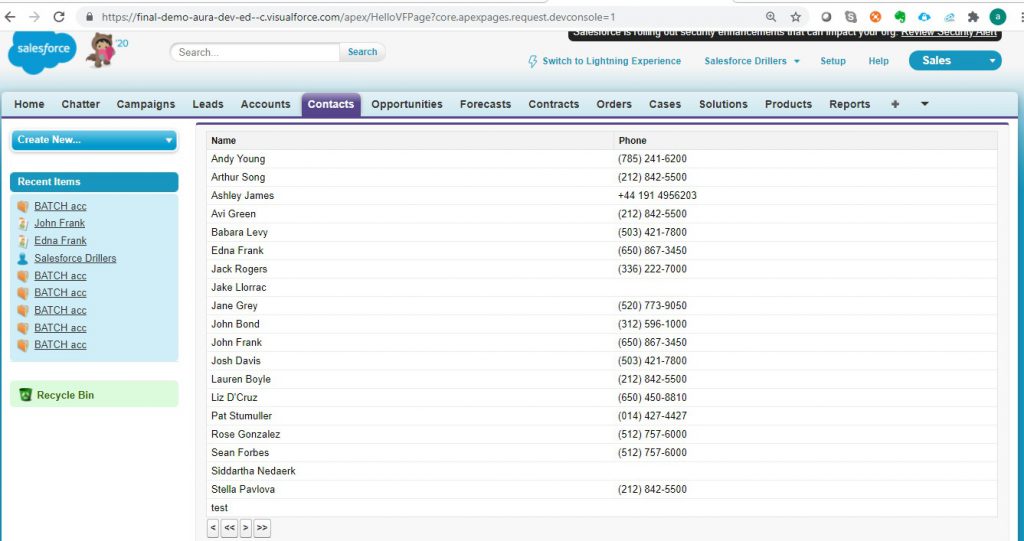This screenshot has height=541, width=1024.
Task: Click the plus icon for all tabs
Action: coord(894,104)
